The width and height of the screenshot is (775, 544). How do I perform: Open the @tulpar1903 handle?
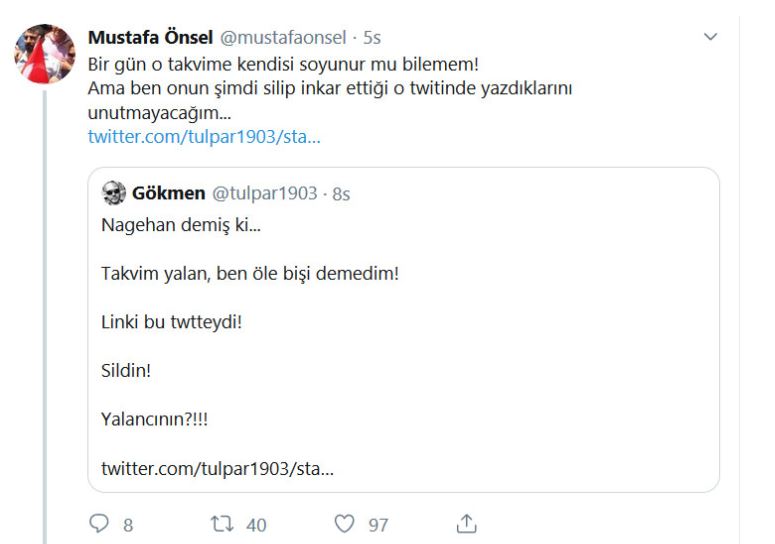264,193
